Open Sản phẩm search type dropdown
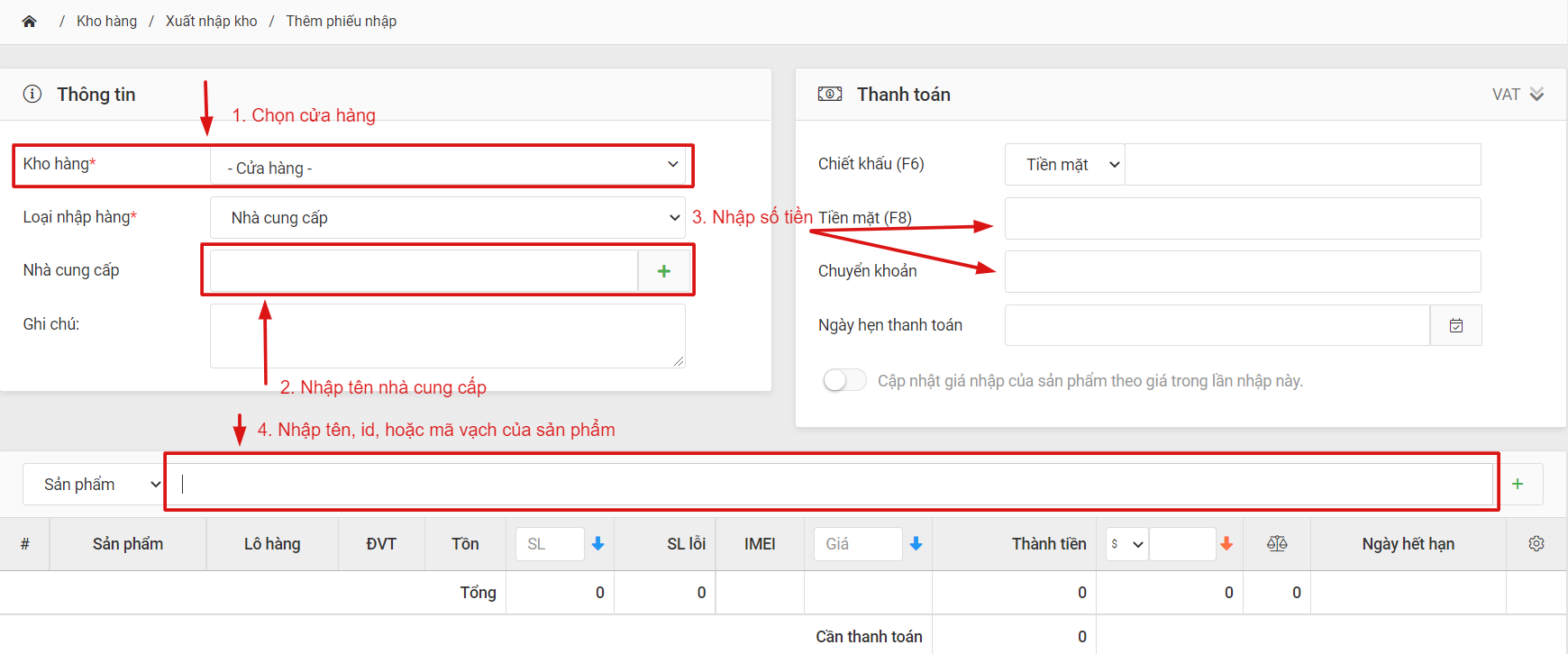1568x654 pixels. pyautogui.click(x=94, y=485)
